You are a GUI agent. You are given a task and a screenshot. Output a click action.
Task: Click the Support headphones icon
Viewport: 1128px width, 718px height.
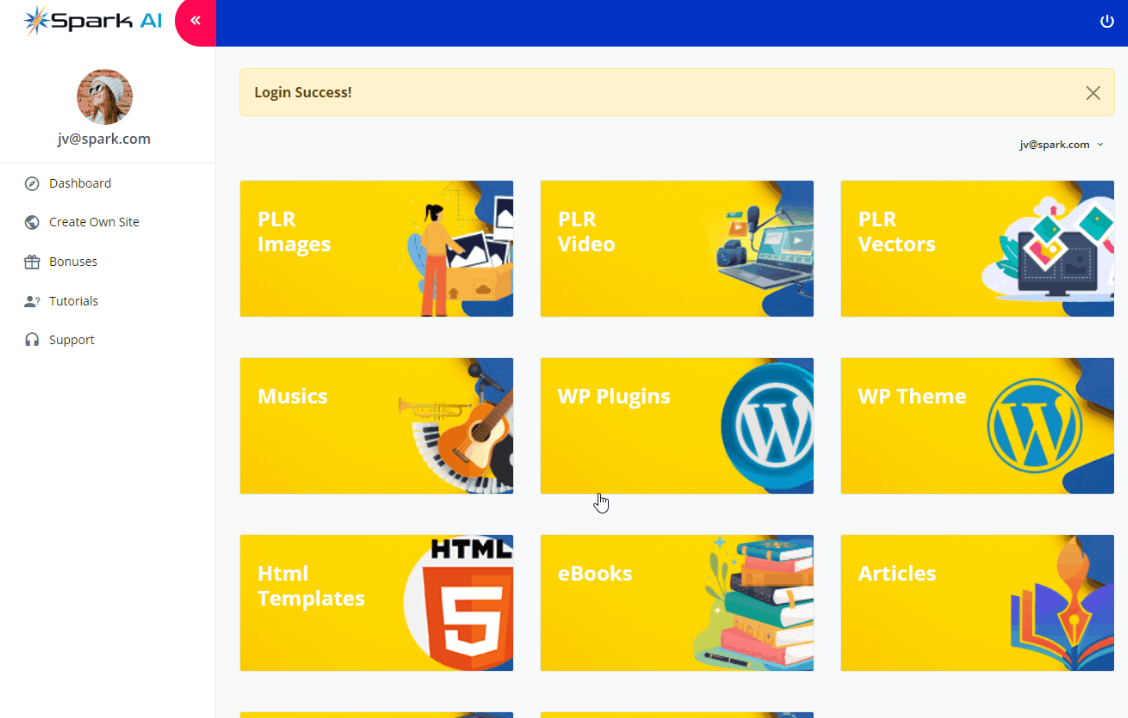tap(32, 340)
